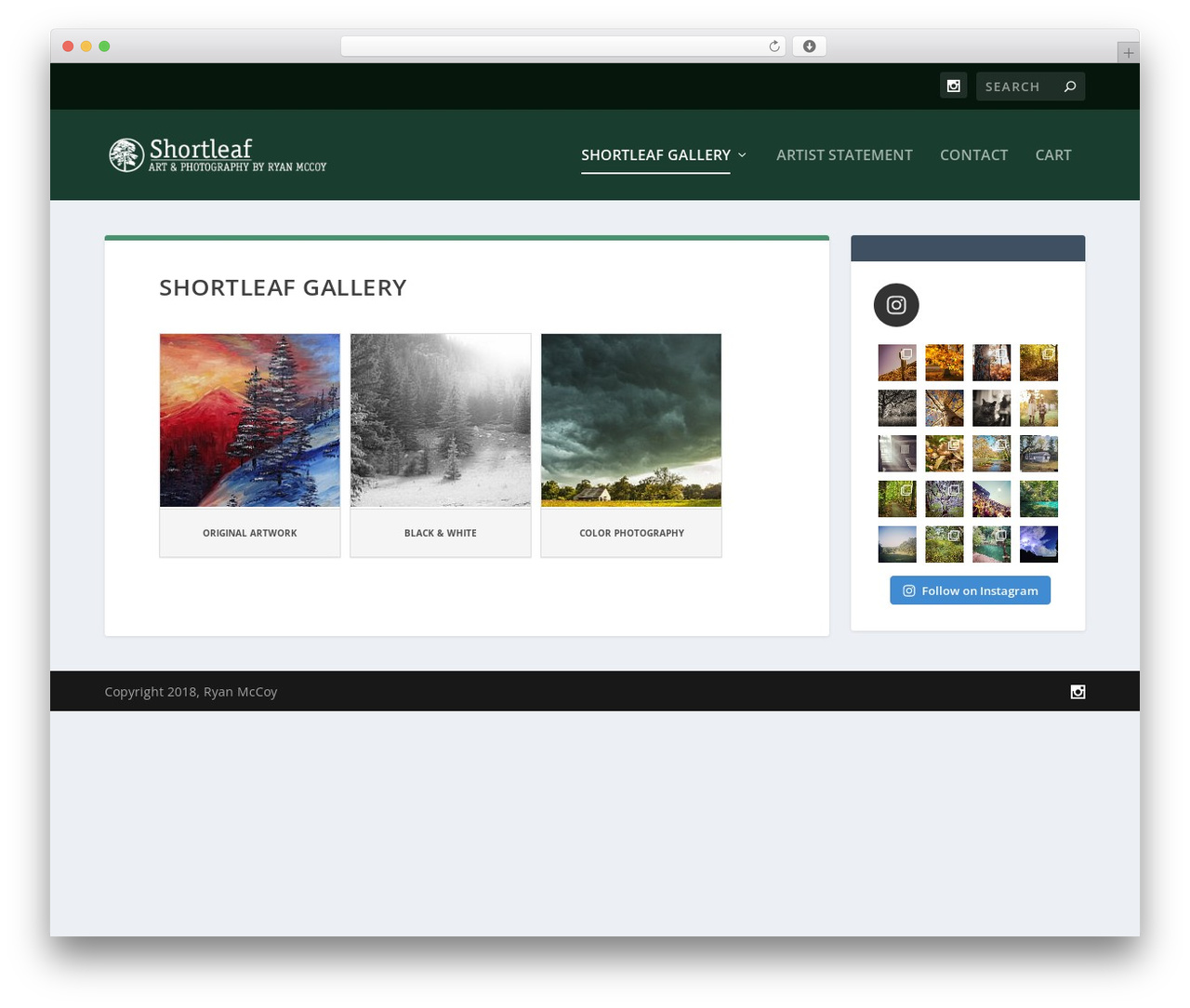Open the sunlit room interior Instagram thumbnail
1190x1008 pixels.
897,454
